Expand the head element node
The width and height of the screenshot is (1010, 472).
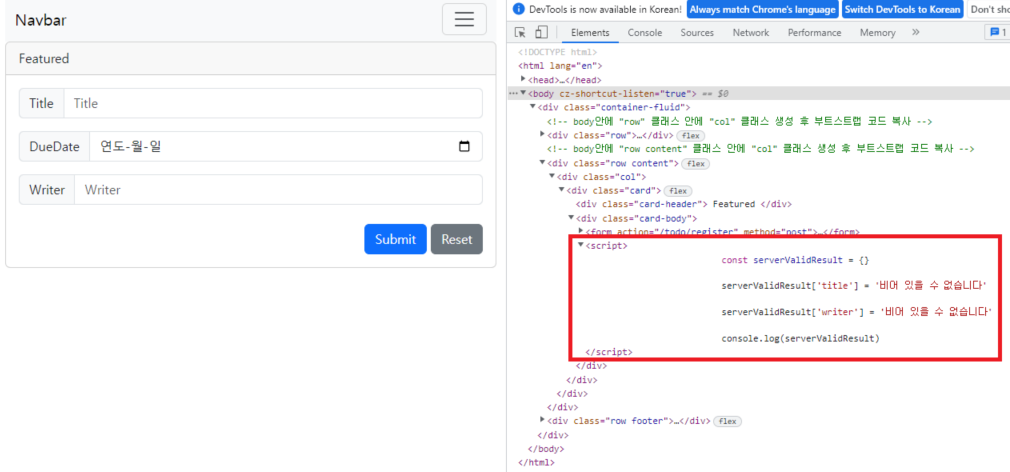coord(523,79)
